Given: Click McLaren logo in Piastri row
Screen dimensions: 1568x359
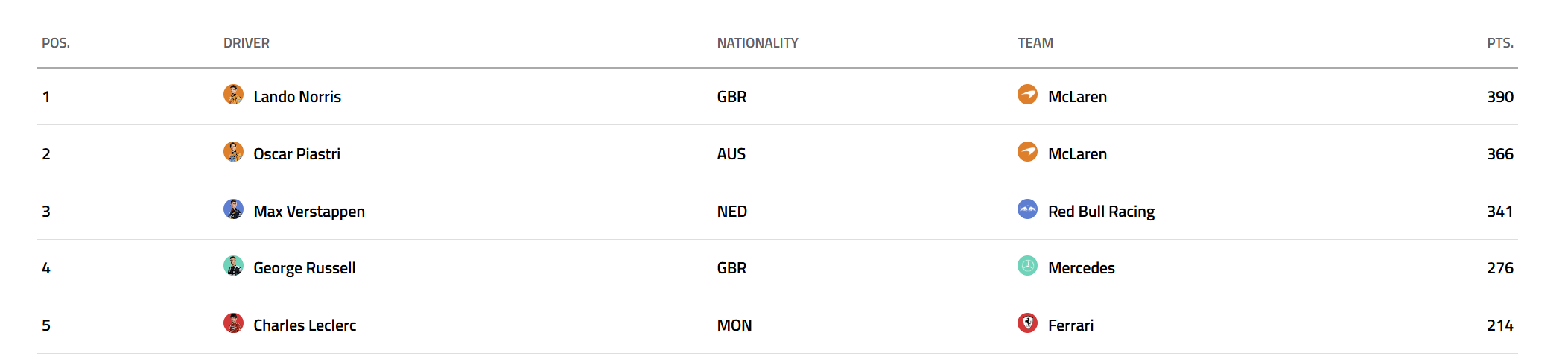Looking at the screenshot, I should coord(1027,152).
